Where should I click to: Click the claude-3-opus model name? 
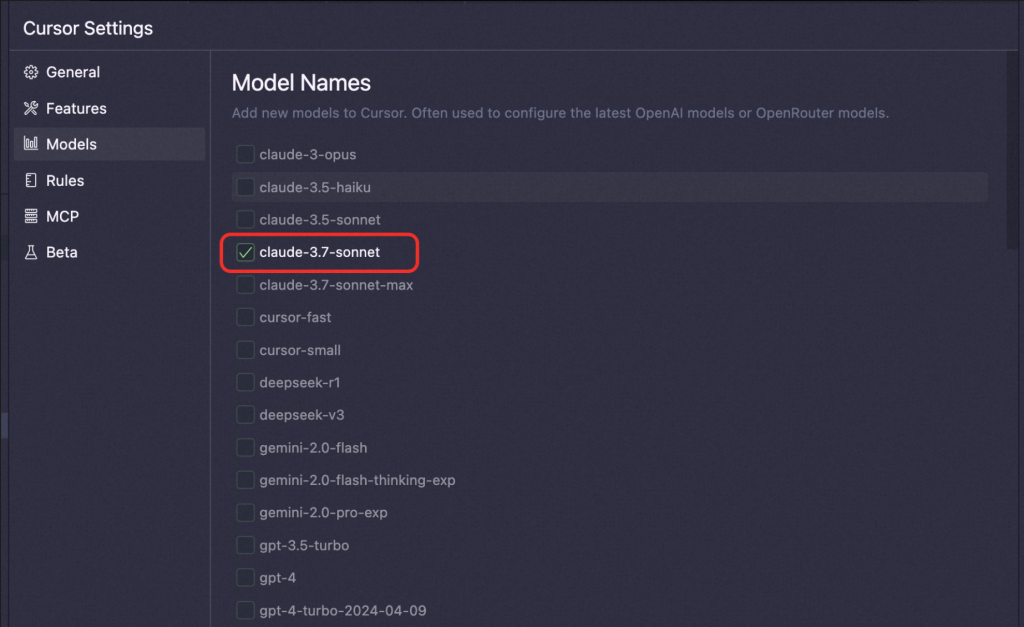[308, 155]
